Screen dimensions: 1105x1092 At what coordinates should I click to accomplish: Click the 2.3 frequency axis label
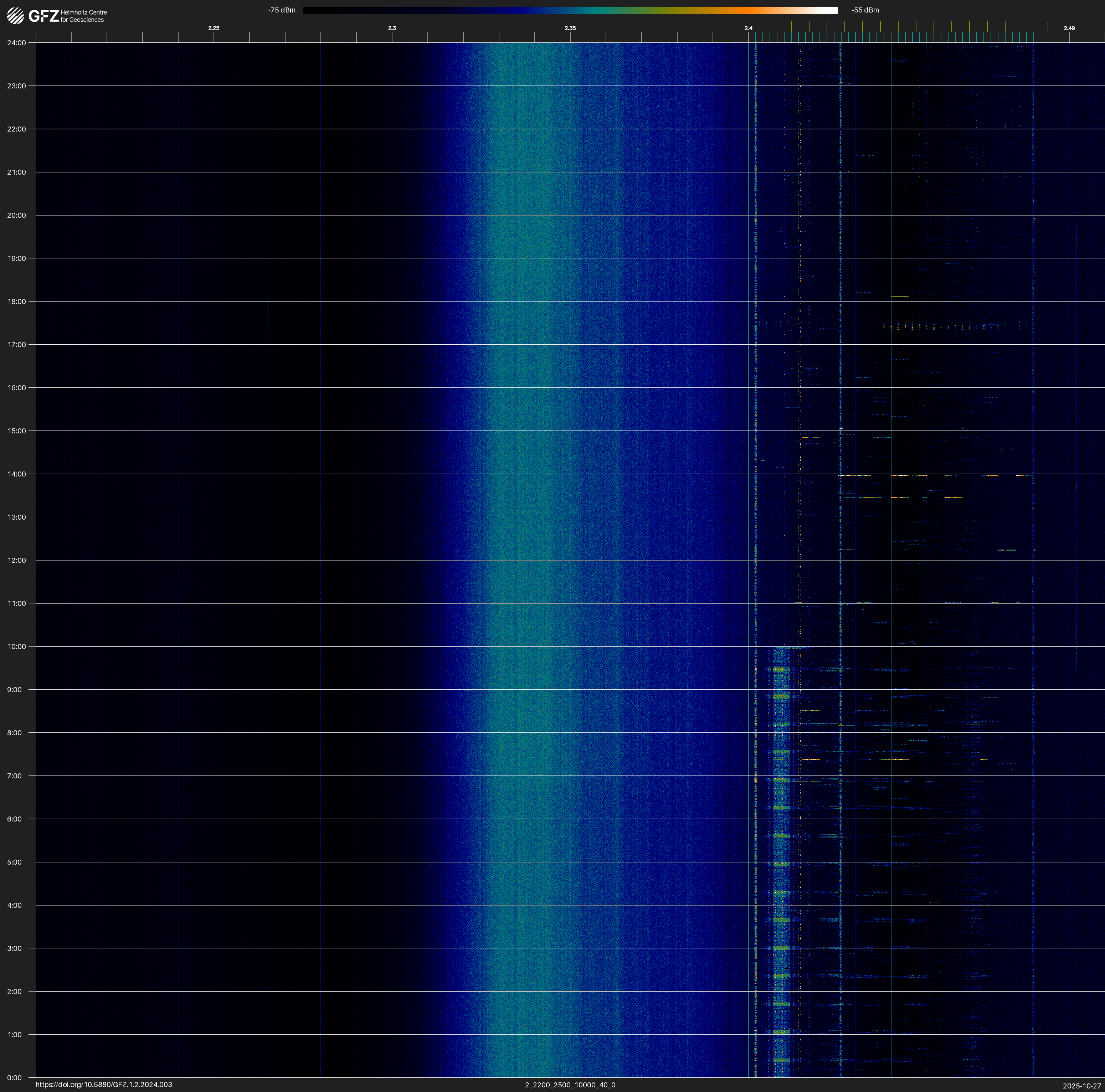392,28
